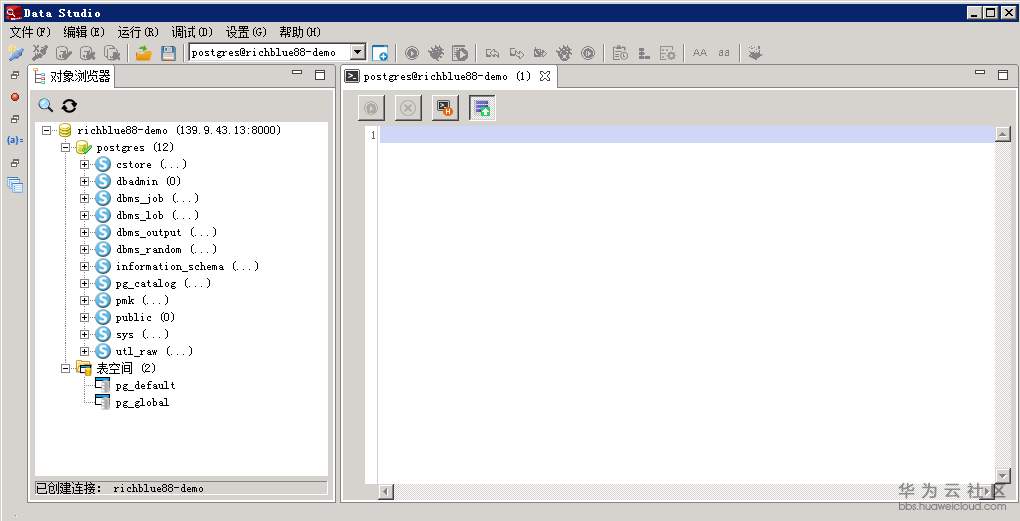Collapse the postgres database node

pyautogui.click(x=65, y=148)
